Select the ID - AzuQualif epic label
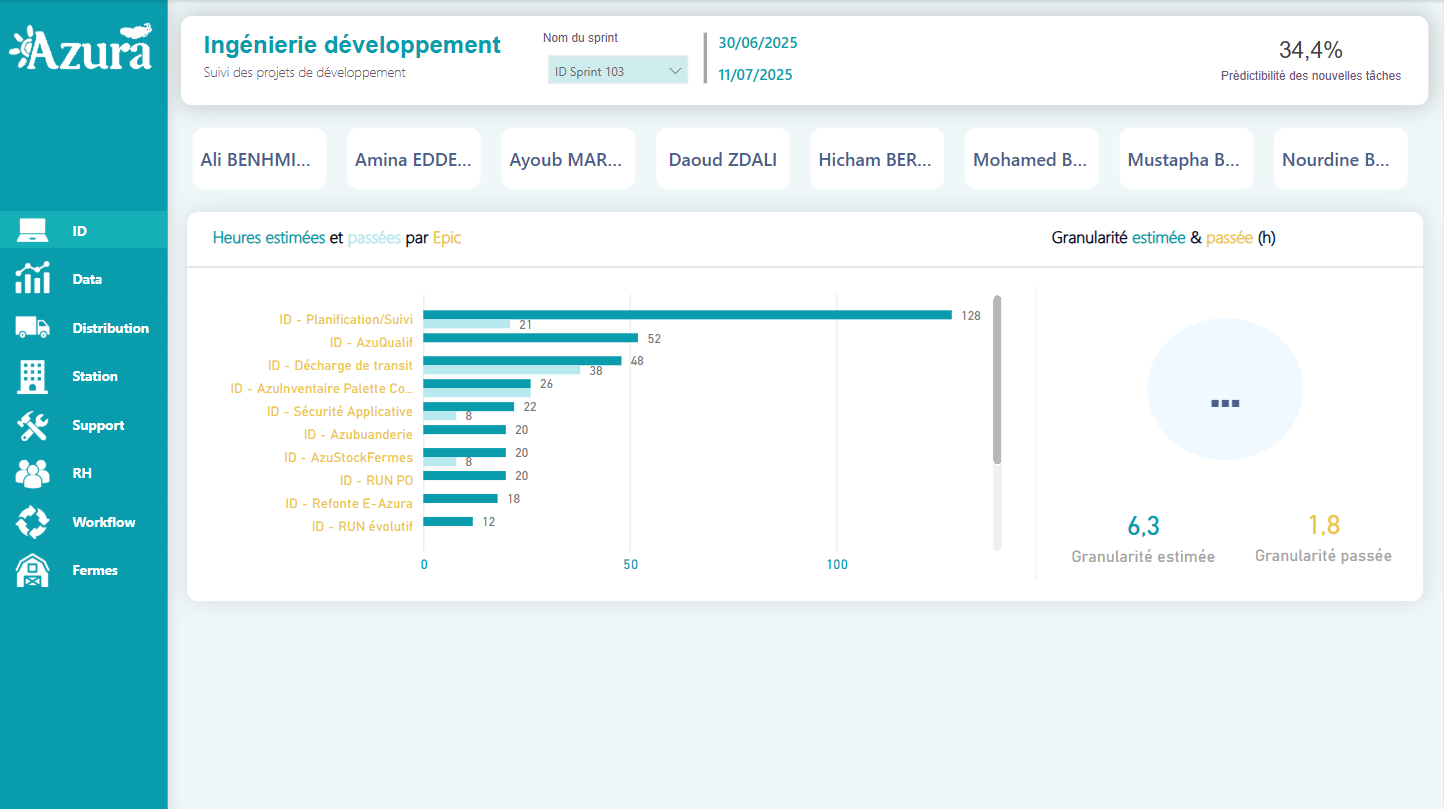This screenshot has height=809, width=1444. pyautogui.click(x=371, y=342)
